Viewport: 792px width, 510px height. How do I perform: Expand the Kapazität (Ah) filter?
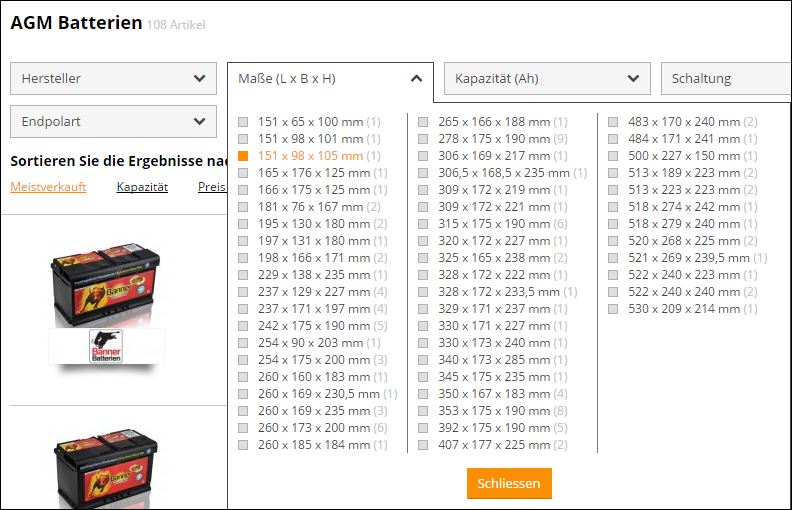click(x=547, y=78)
